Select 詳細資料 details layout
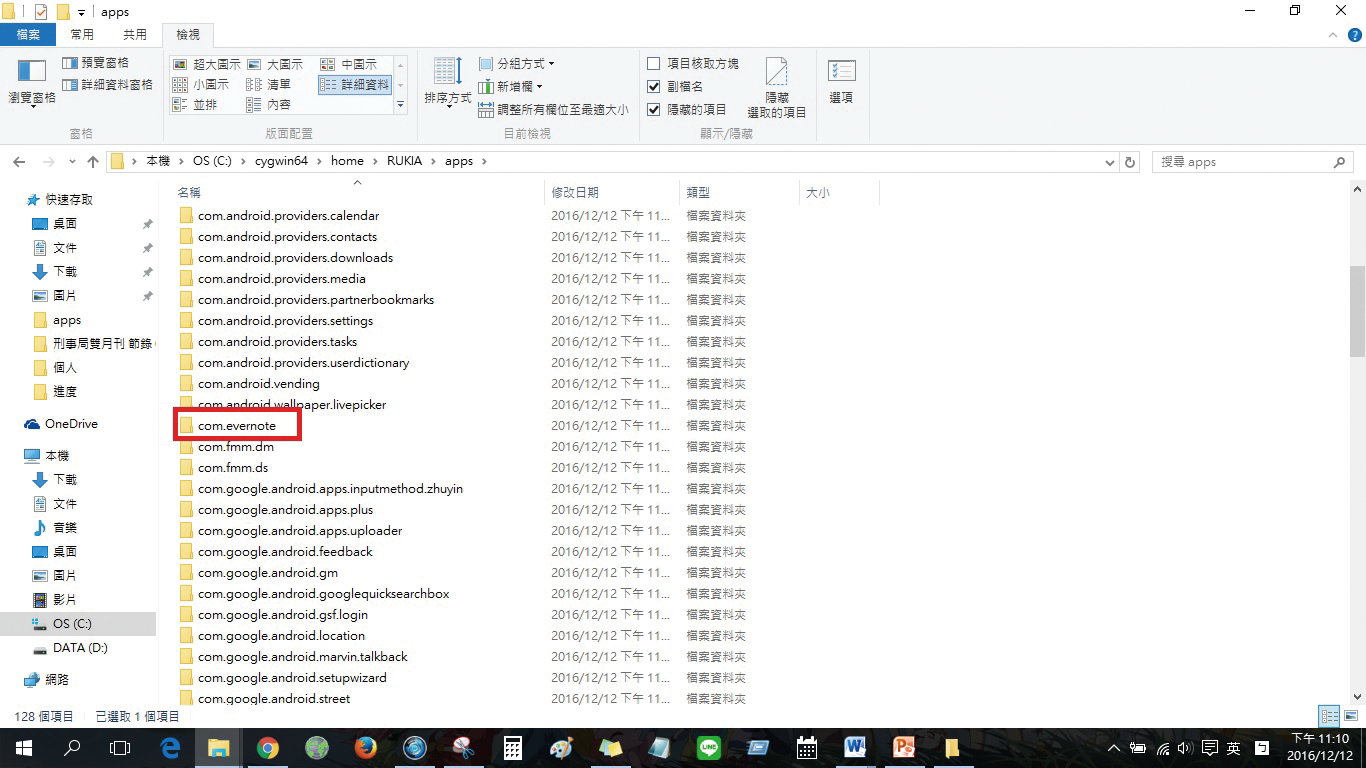Image resolution: width=1366 pixels, height=768 pixels. tap(355, 85)
